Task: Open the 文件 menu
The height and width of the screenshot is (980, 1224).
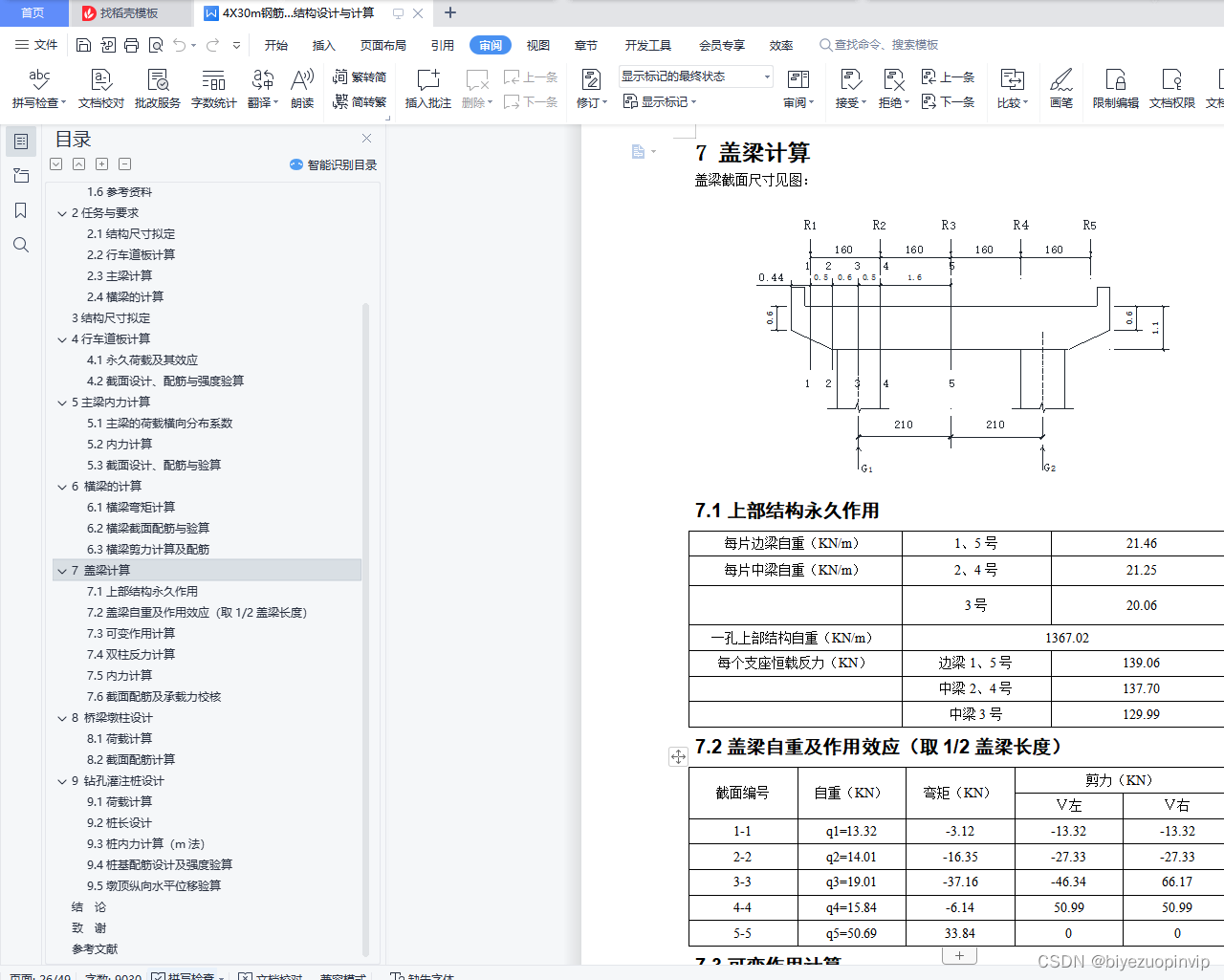Action: pyautogui.click(x=36, y=45)
